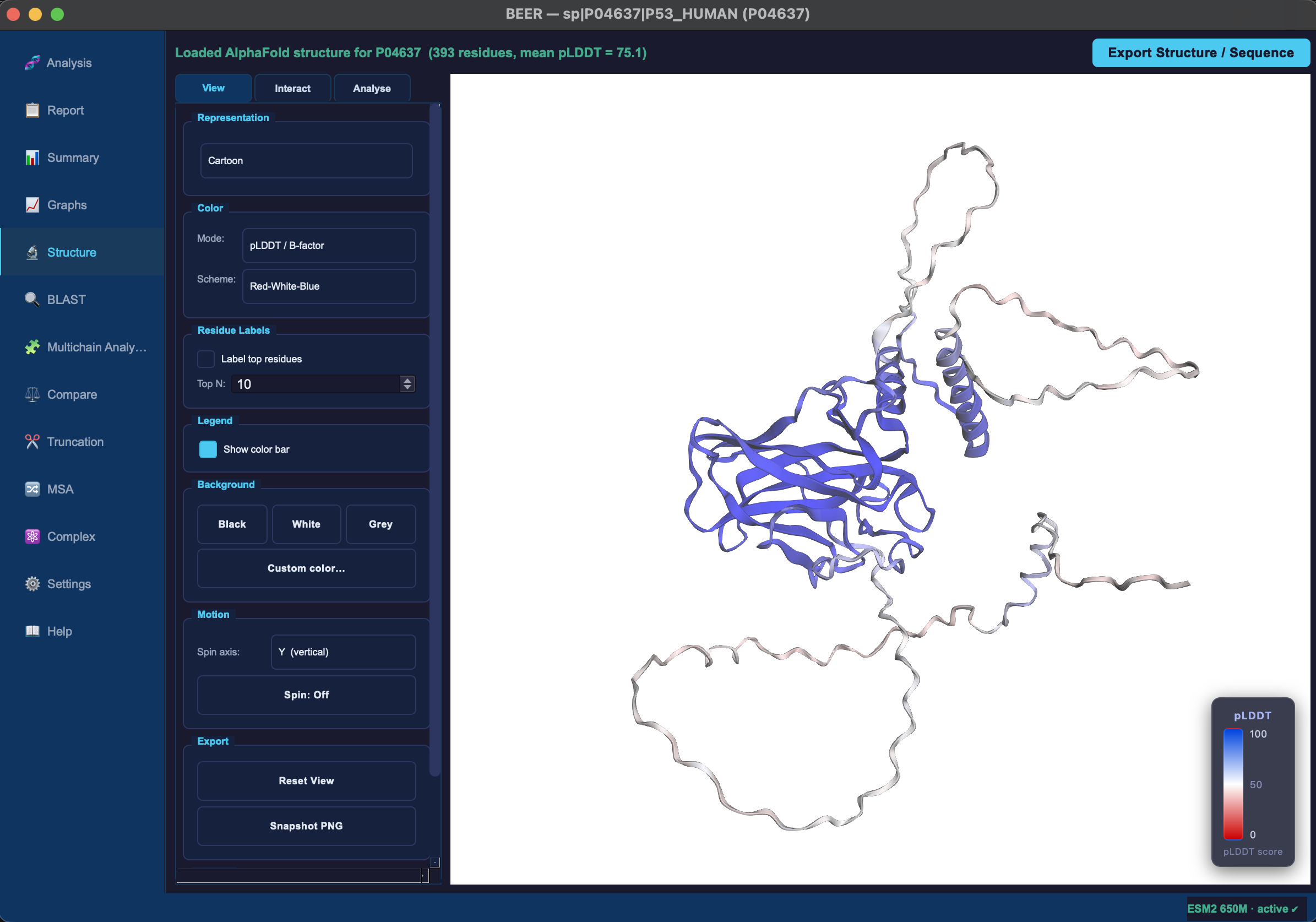The width and height of the screenshot is (1316, 922).
Task: Enable the Label top residues checkbox
Action: click(206, 359)
